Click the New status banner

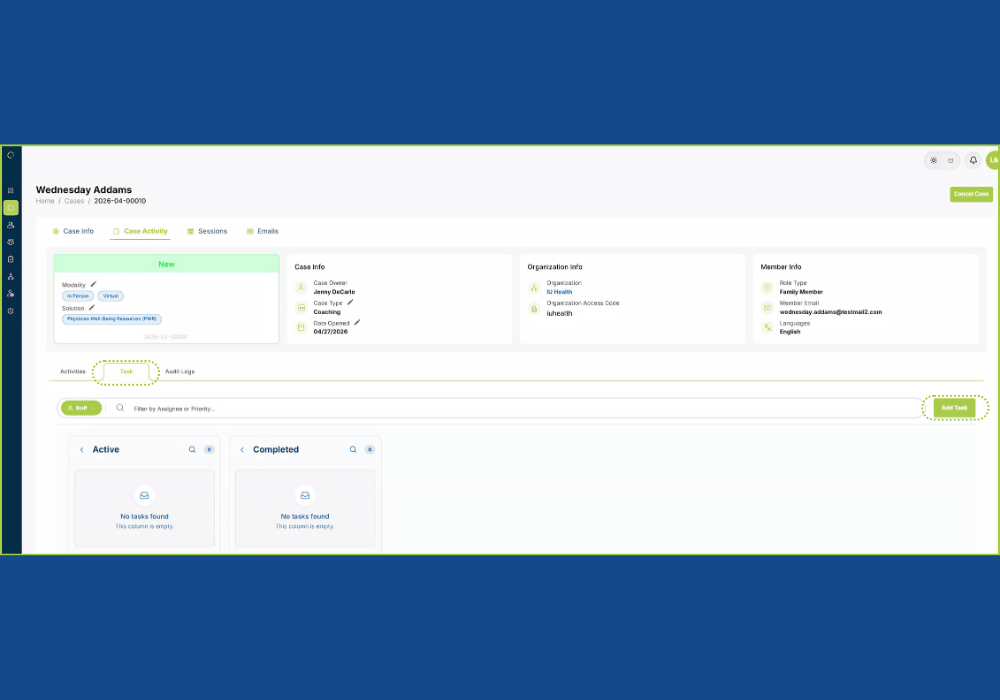coord(166,264)
